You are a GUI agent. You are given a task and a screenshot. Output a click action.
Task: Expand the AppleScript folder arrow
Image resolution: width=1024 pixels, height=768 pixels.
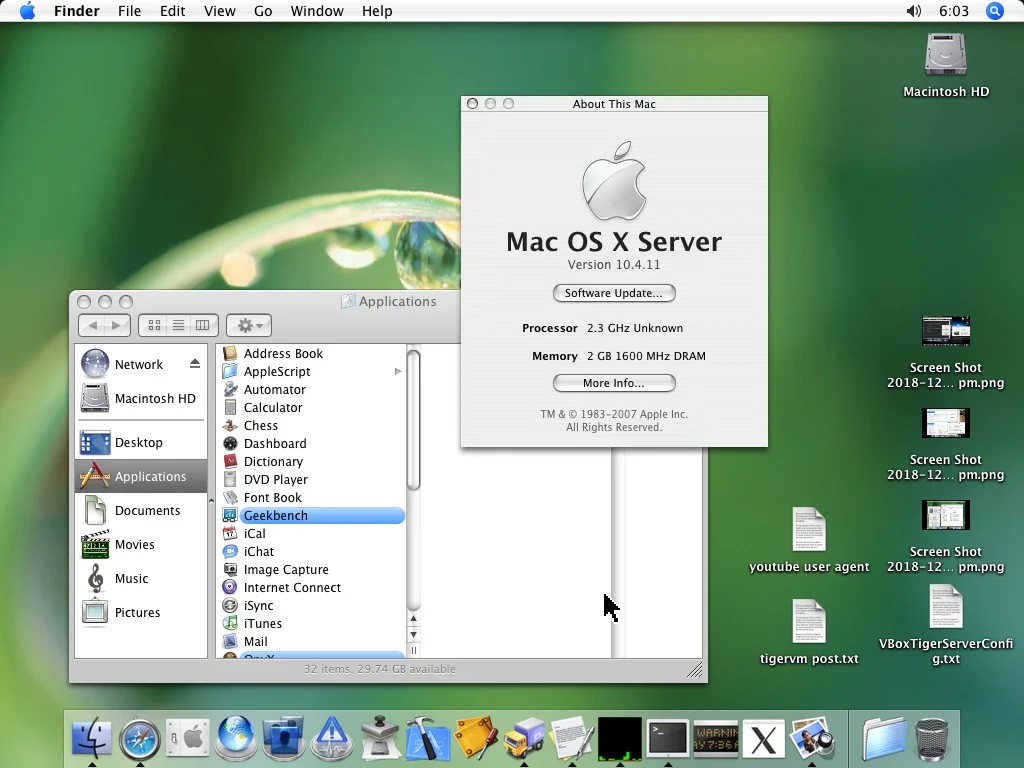click(x=398, y=372)
